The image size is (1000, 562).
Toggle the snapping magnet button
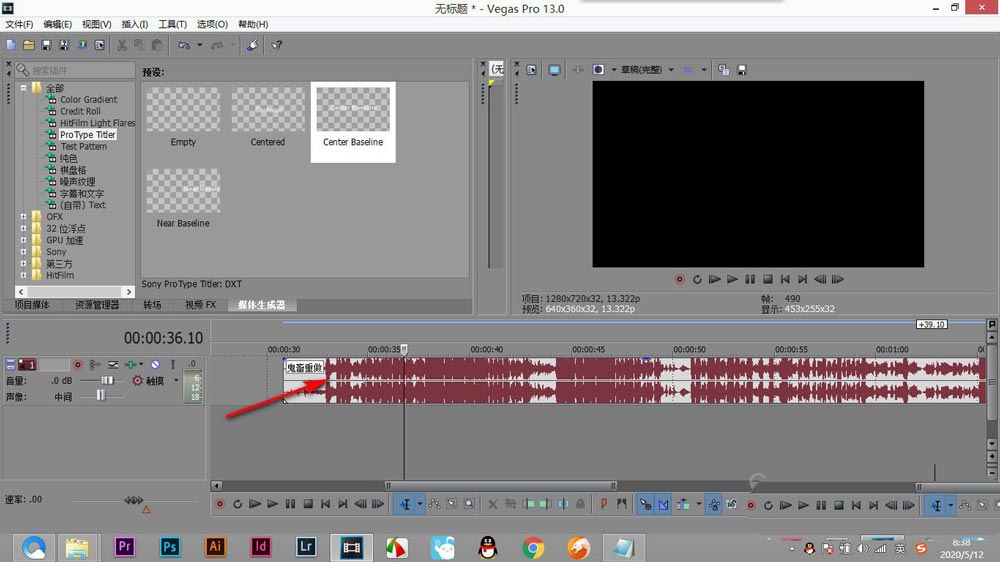click(x=645, y=505)
